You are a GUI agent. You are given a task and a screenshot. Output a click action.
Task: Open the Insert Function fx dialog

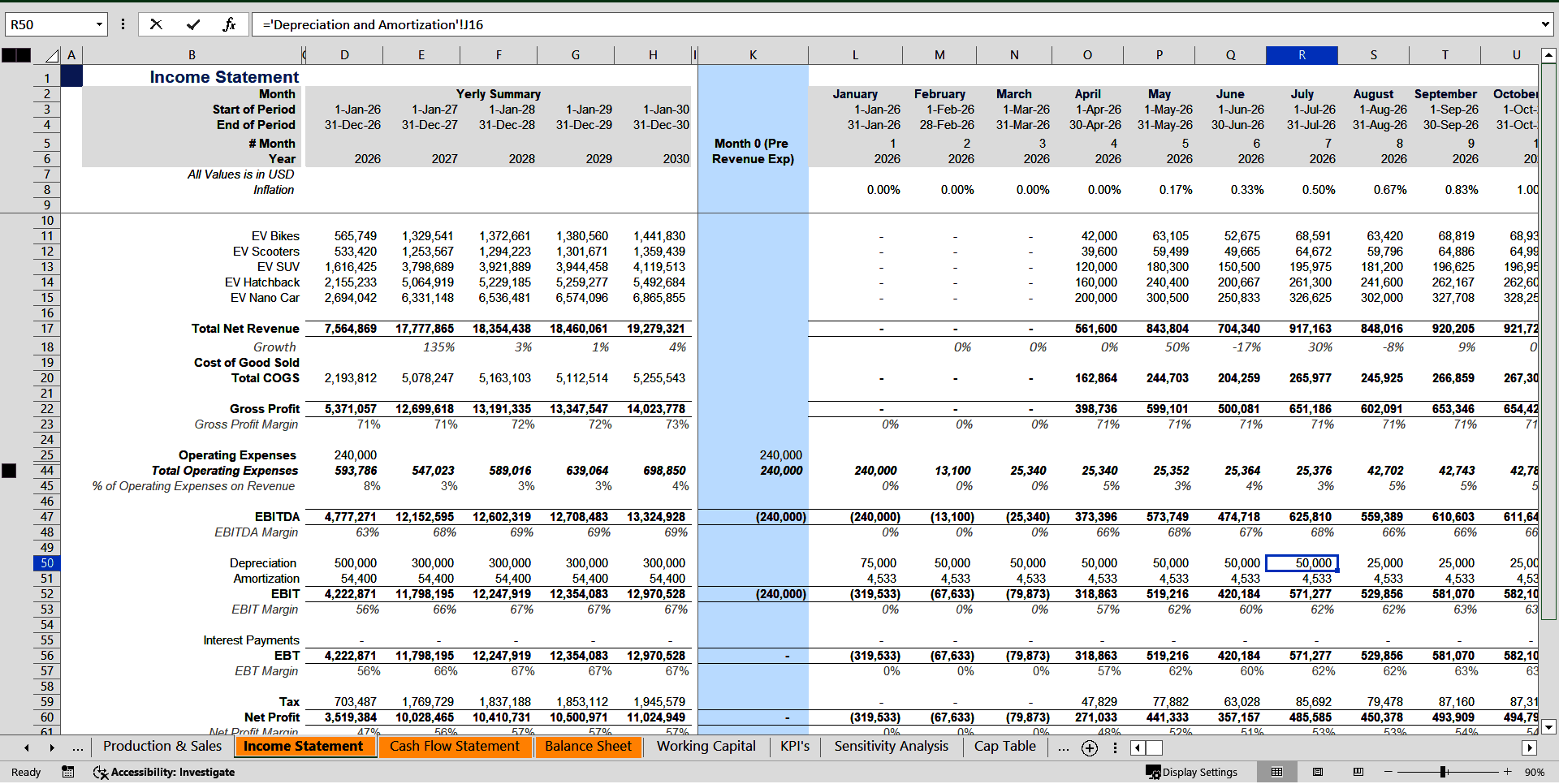click(x=230, y=24)
